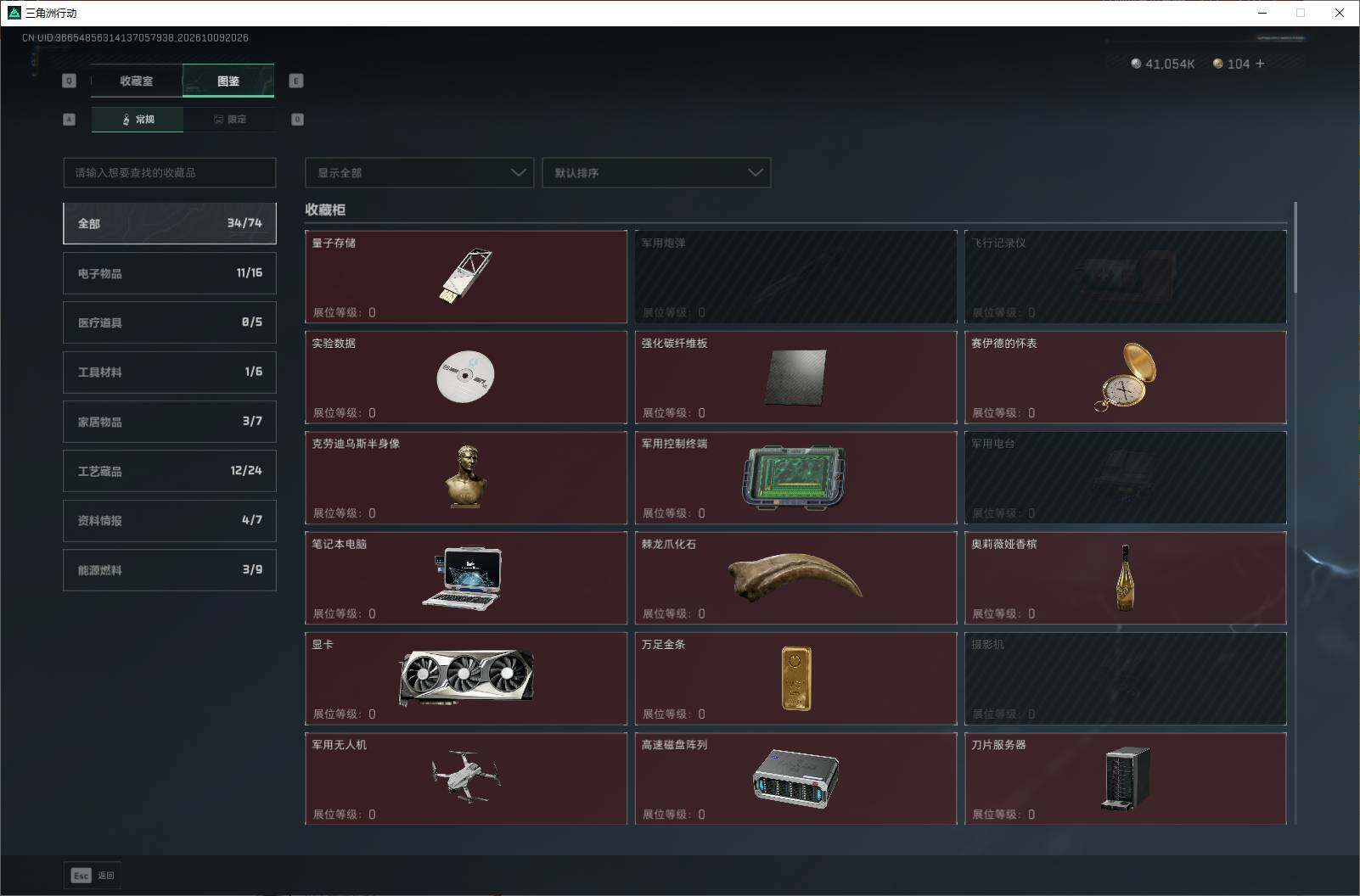
Task: Select the 能源燃料 category
Action: (170, 570)
